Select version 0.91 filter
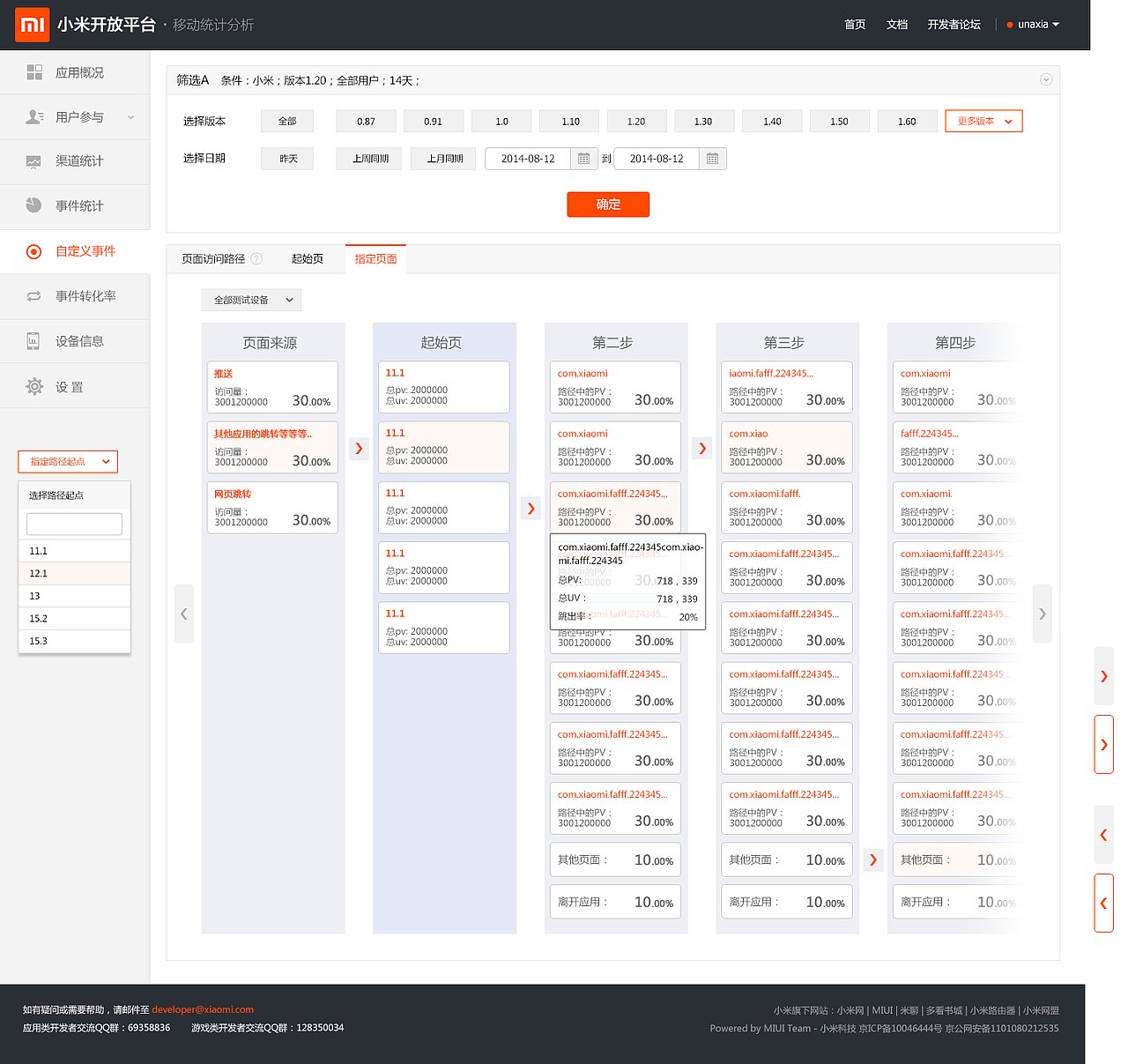1128x1064 pixels. point(434,122)
